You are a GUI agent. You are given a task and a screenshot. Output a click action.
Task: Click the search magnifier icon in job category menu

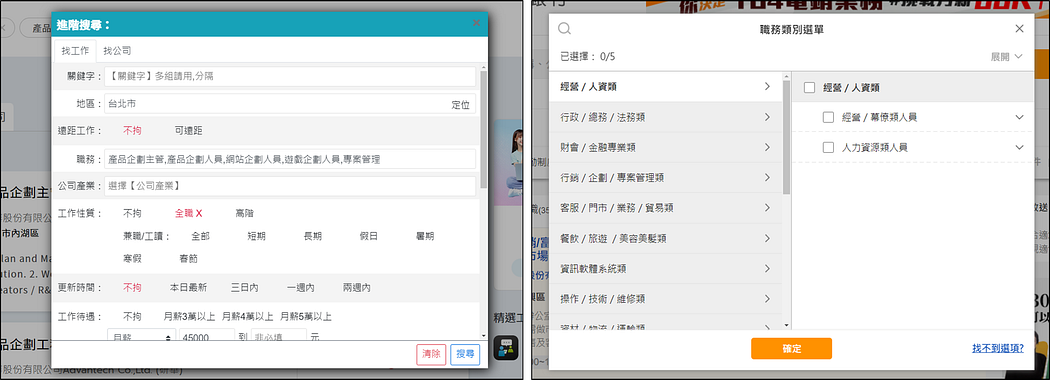pyautogui.click(x=565, y=28)
